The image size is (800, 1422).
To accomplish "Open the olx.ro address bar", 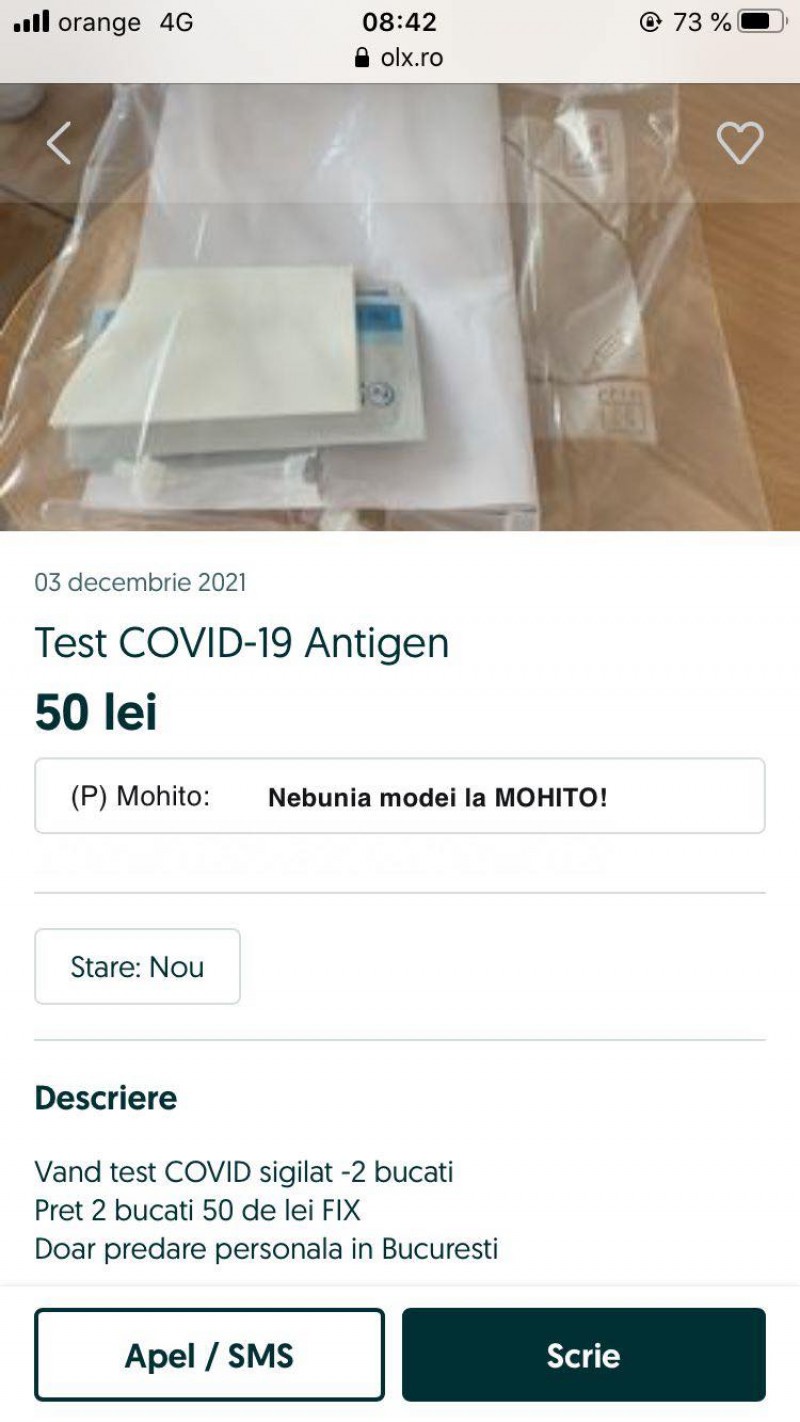I will click(400, 58).
